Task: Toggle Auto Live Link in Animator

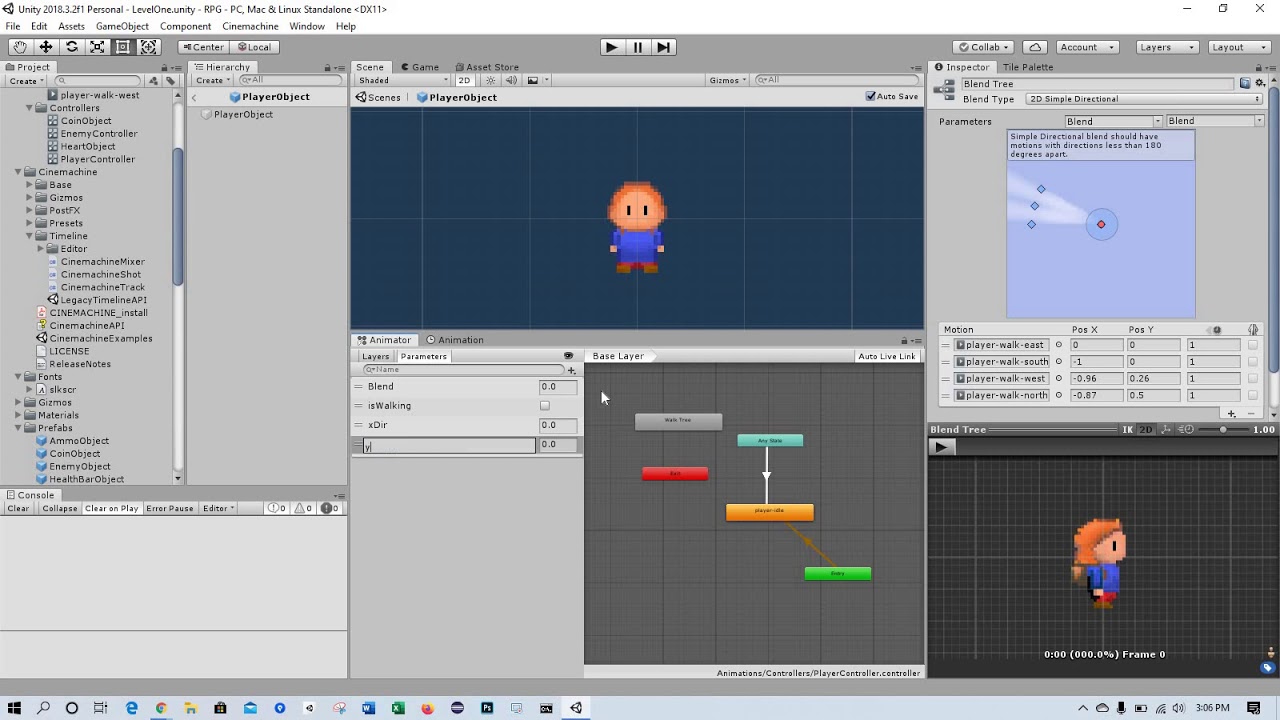Action: 887,356
